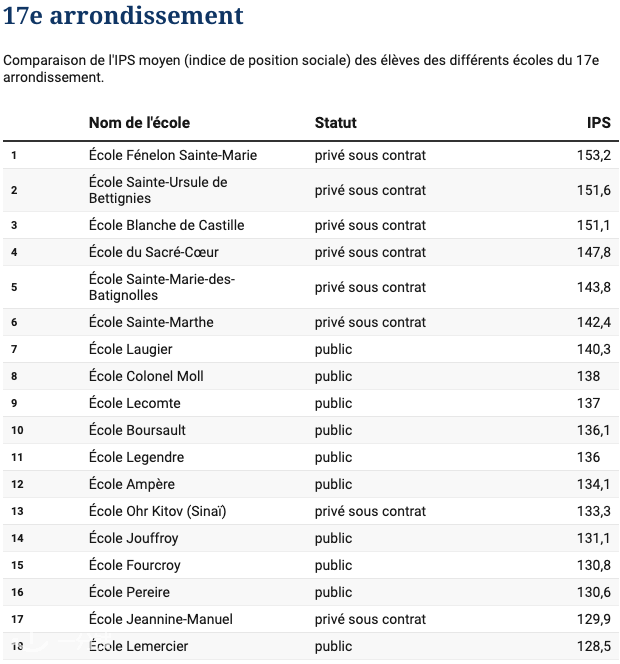Click on École Blanche de Castille
This screenshot has height=664, width=620.
(166, 225)
